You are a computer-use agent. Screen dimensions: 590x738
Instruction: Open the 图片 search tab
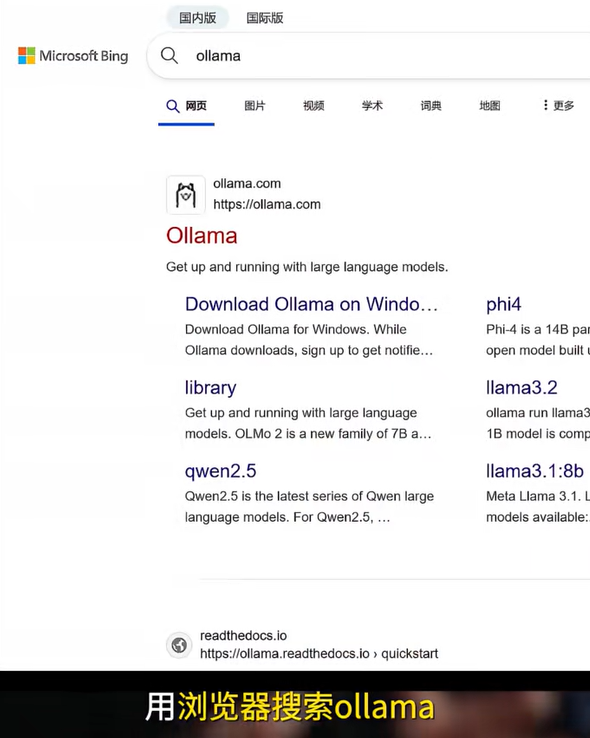255,105
